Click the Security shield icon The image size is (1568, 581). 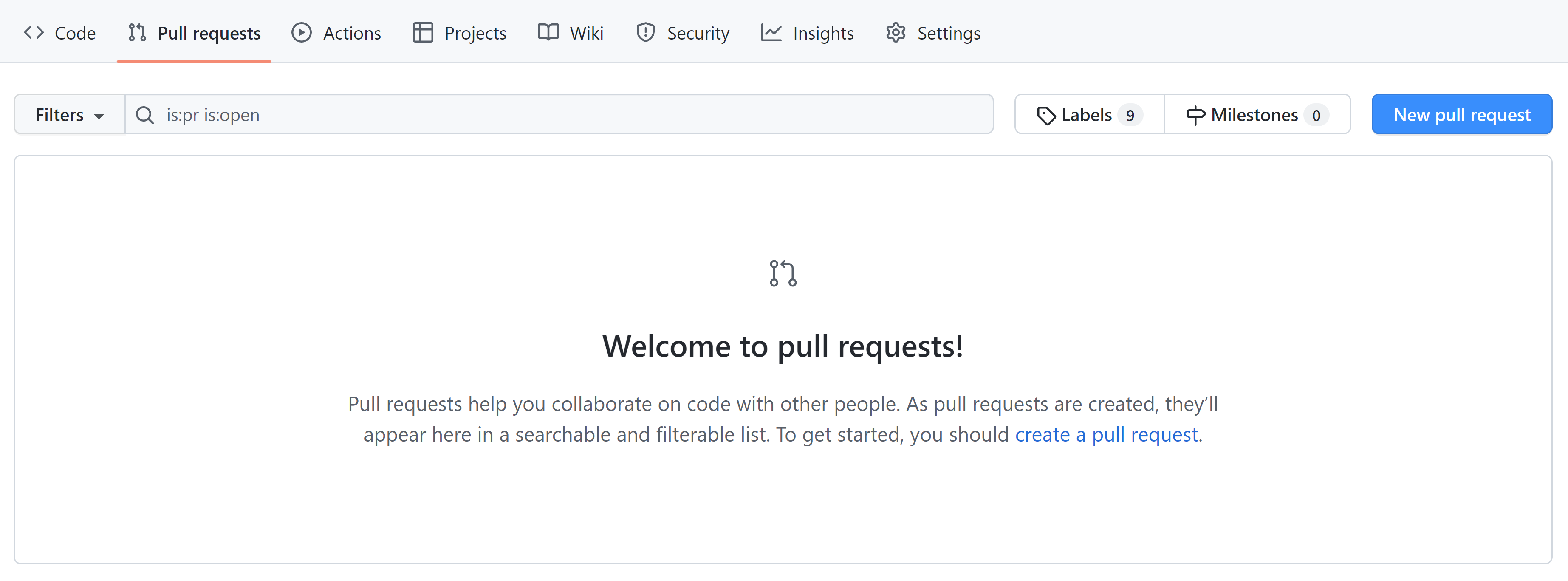click(x=645, y=32)
